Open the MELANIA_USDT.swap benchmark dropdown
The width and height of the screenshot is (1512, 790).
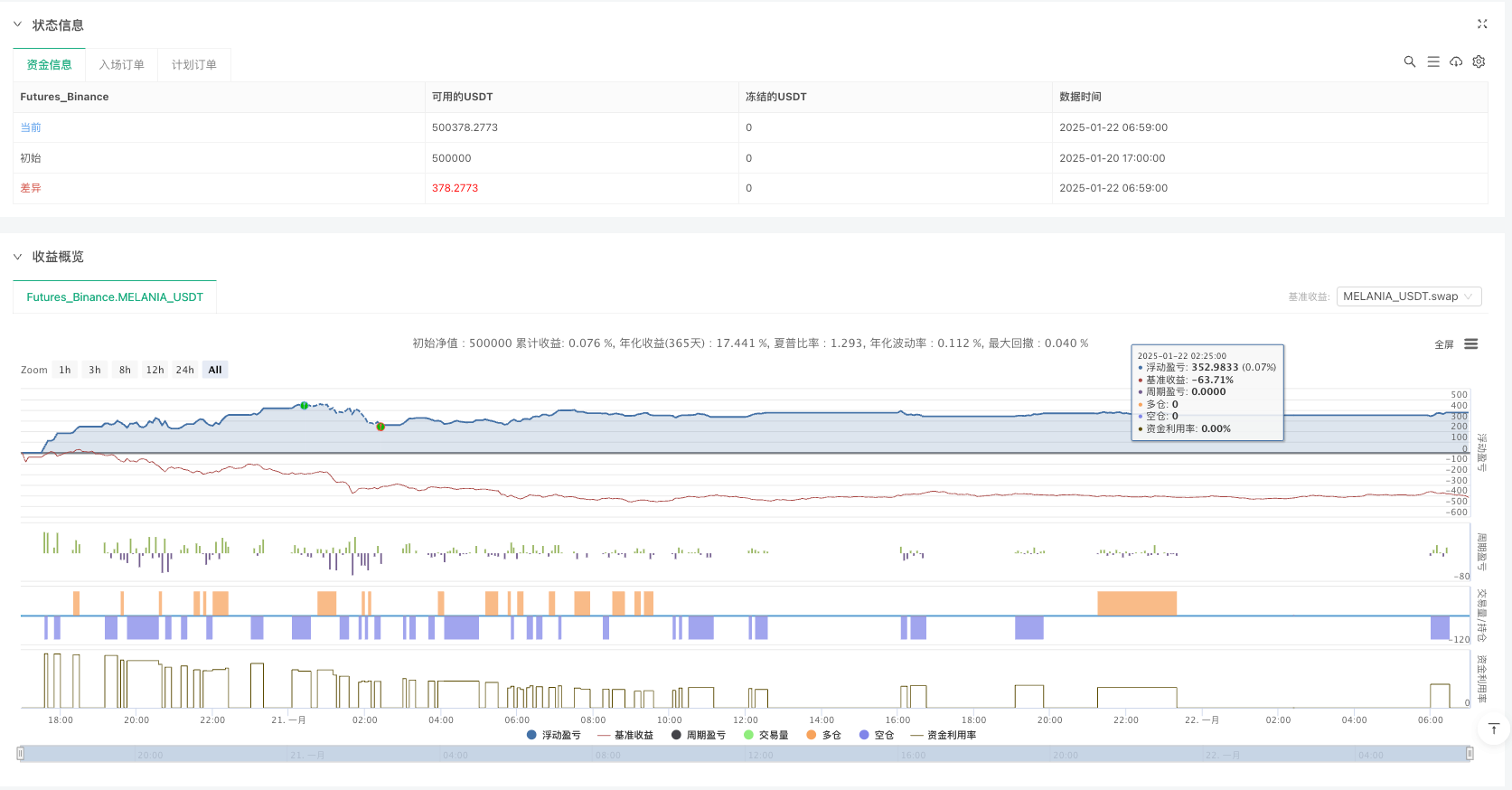click(x=1408, y=296)
